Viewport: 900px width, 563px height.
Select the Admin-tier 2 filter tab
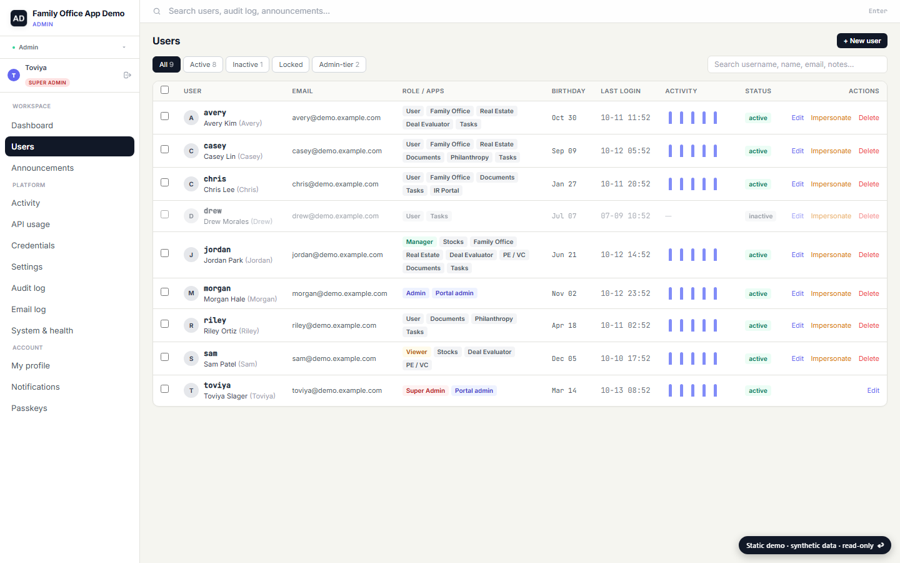point(339,64)
